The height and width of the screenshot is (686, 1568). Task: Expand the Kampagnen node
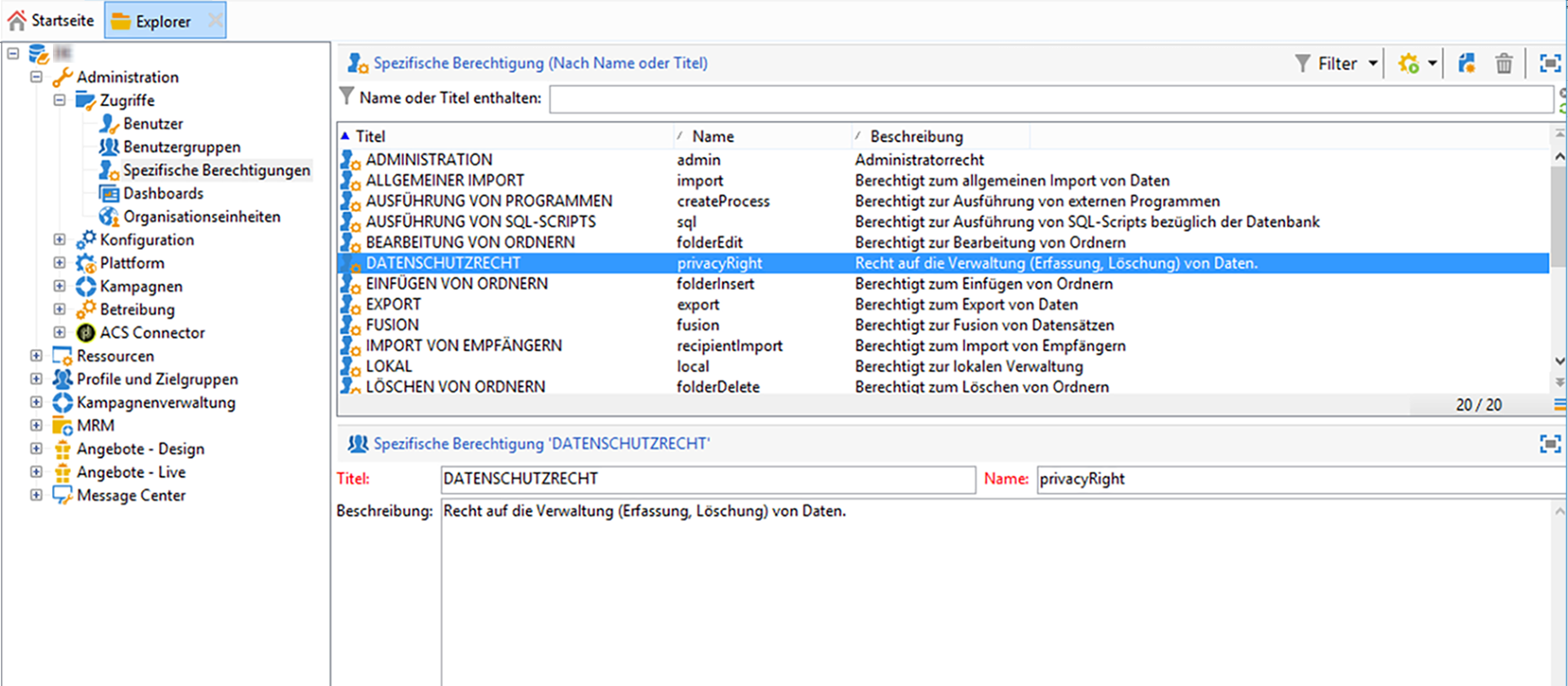pos(60,286)
